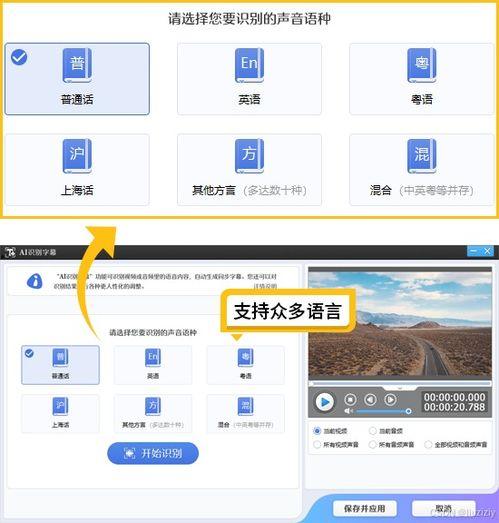
Task: Mute the preview with the speaker icon
Action: (348, 411)
